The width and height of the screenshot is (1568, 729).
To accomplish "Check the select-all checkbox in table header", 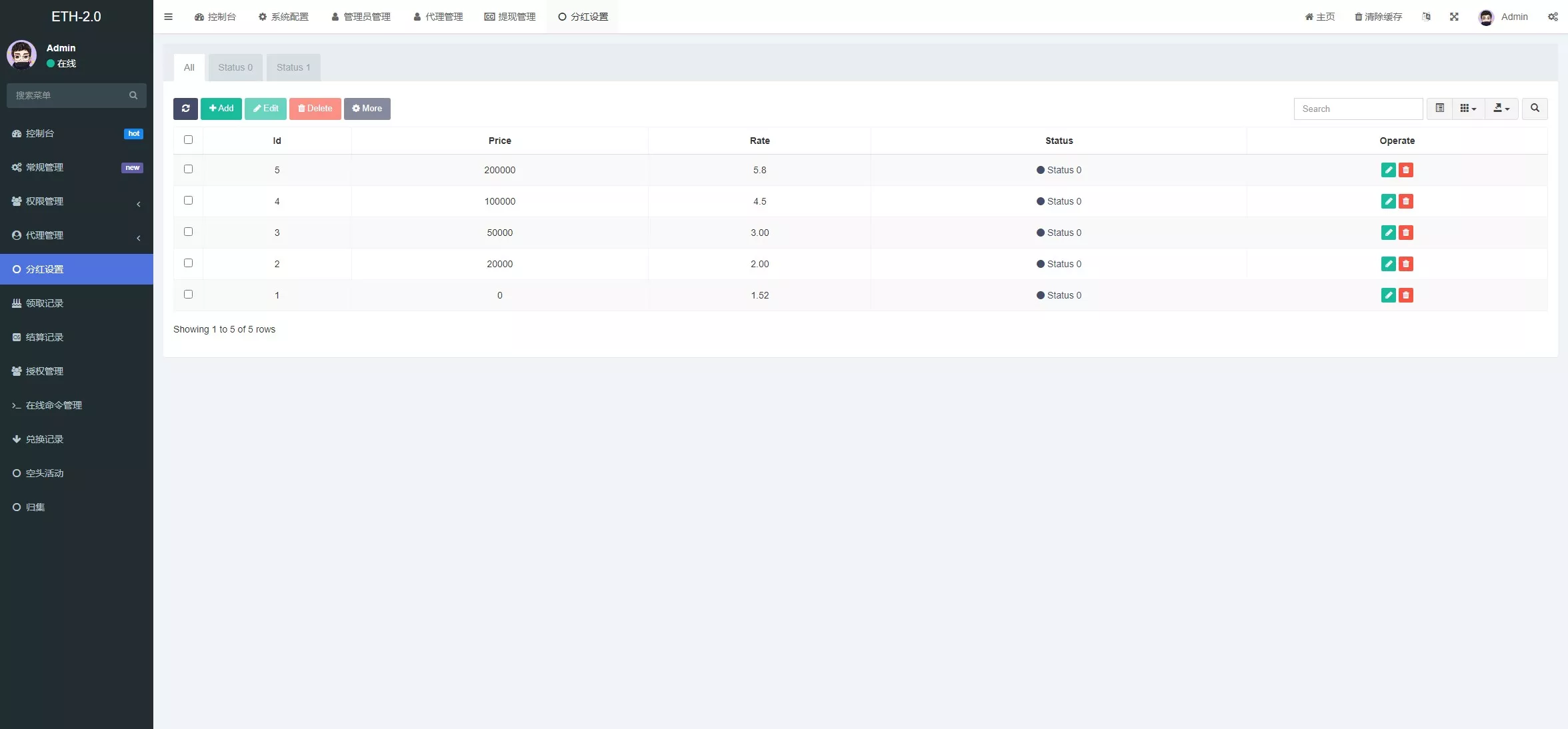I will 188,140.
